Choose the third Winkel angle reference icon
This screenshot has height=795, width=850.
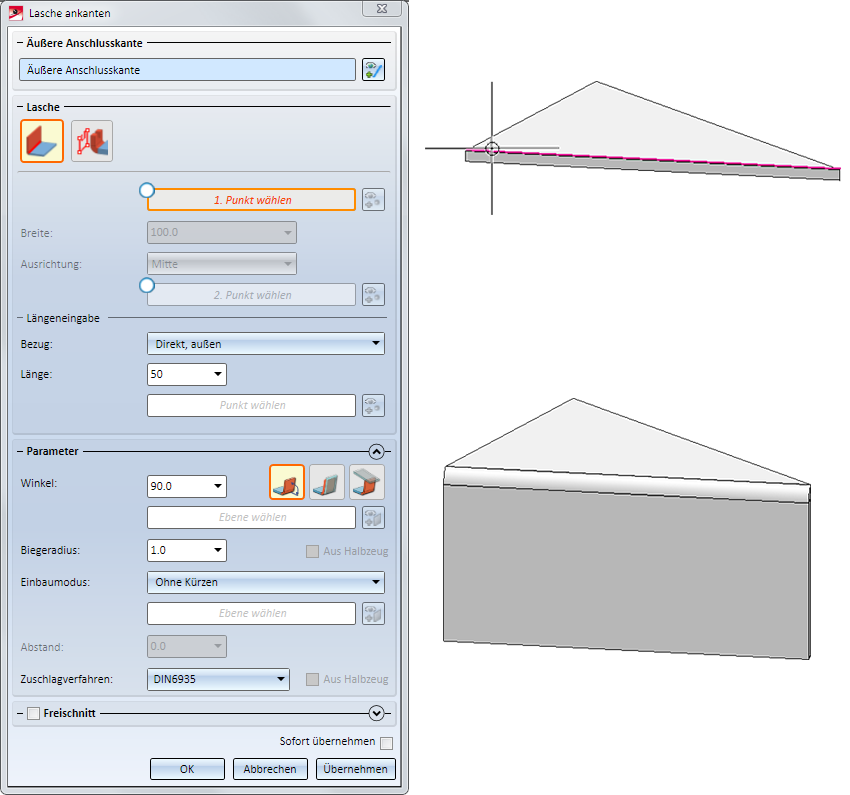pyautogui.click(x=367, y=484)
